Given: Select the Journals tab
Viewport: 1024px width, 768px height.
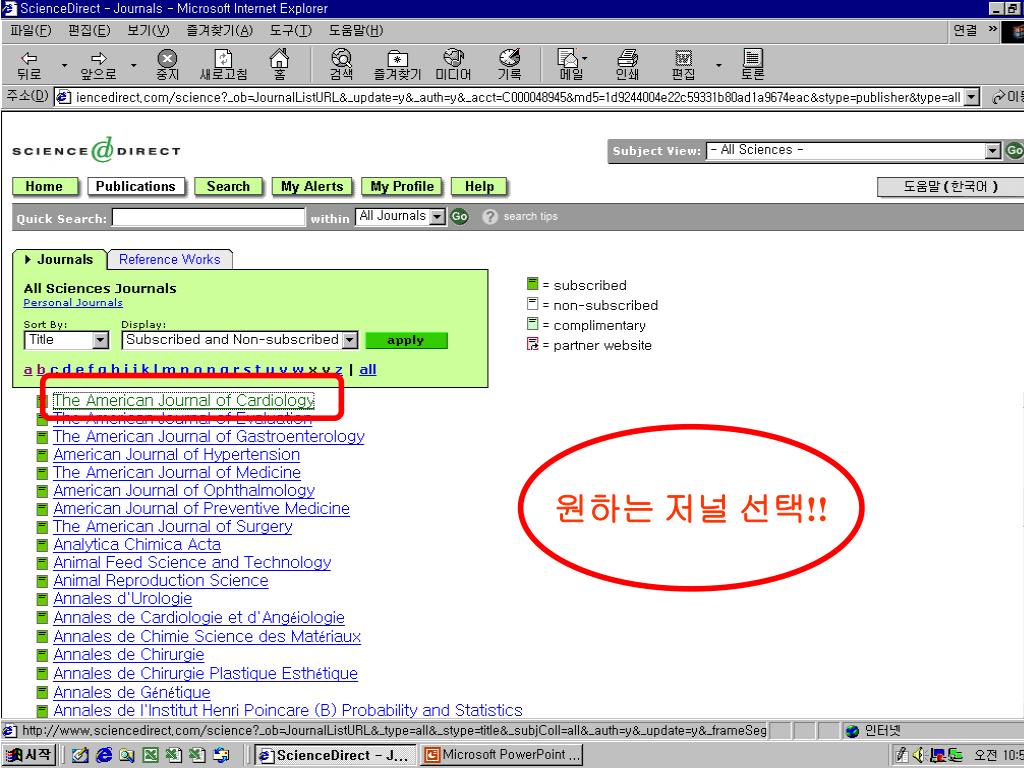Looking at the screenshot, I should [59, 259].
